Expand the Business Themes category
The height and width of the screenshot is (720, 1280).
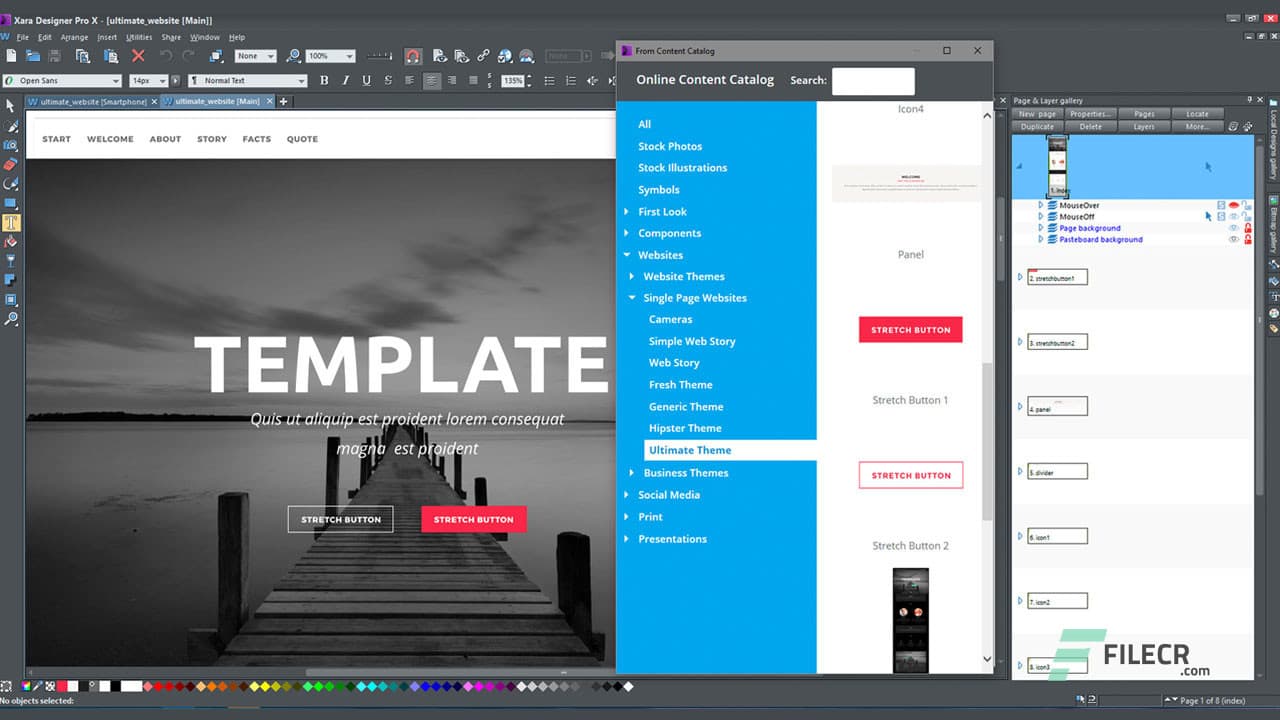point(631,472)
